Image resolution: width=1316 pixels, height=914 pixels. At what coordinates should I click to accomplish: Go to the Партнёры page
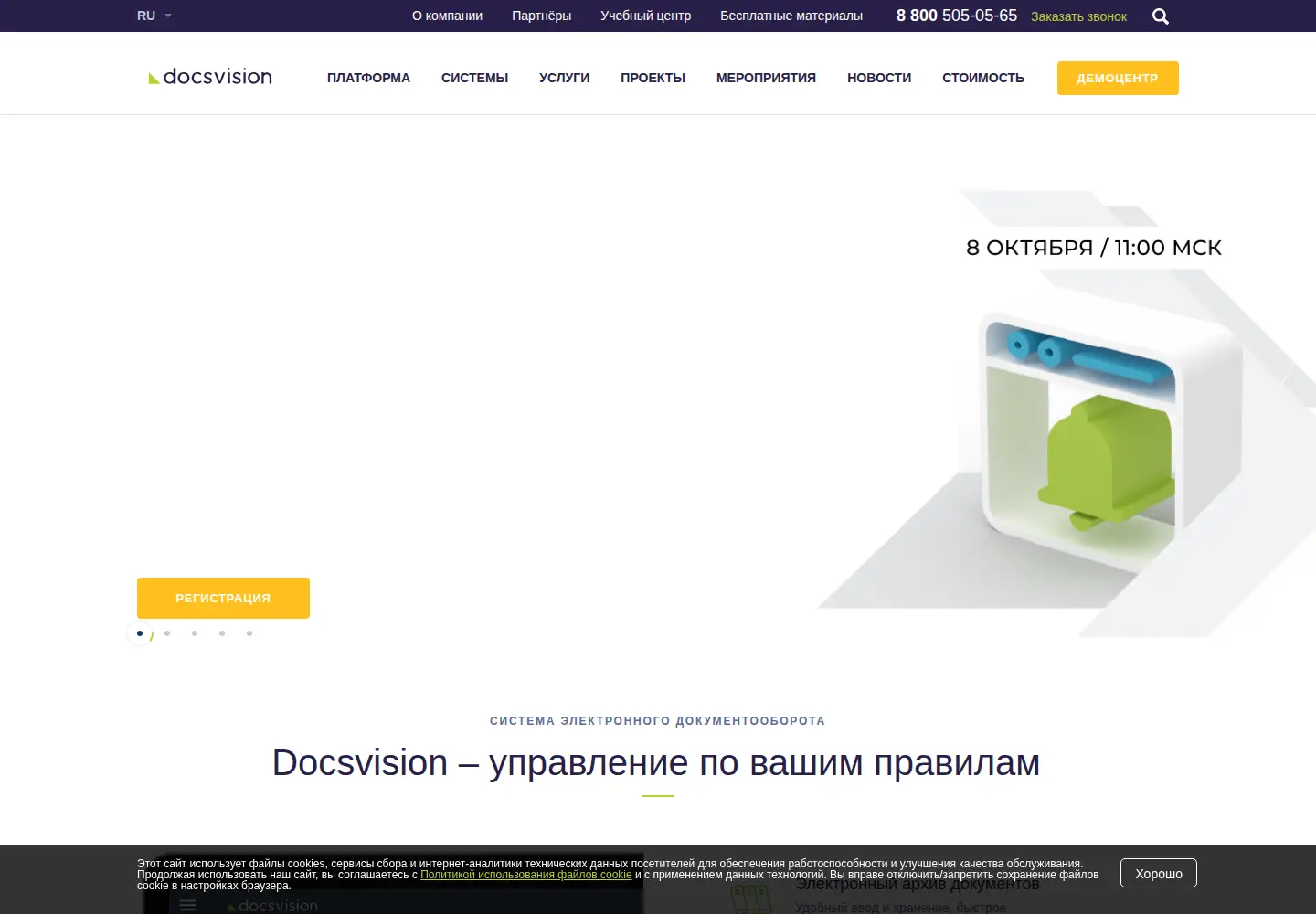(x=541, y=16)
